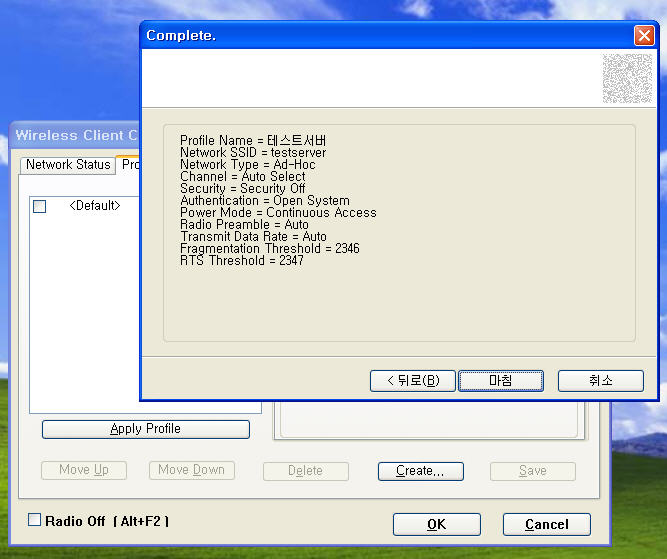Click 'Fragmentation Threshold = 2346' line
The image size is (667, 559).
click(x=270, y=248)
